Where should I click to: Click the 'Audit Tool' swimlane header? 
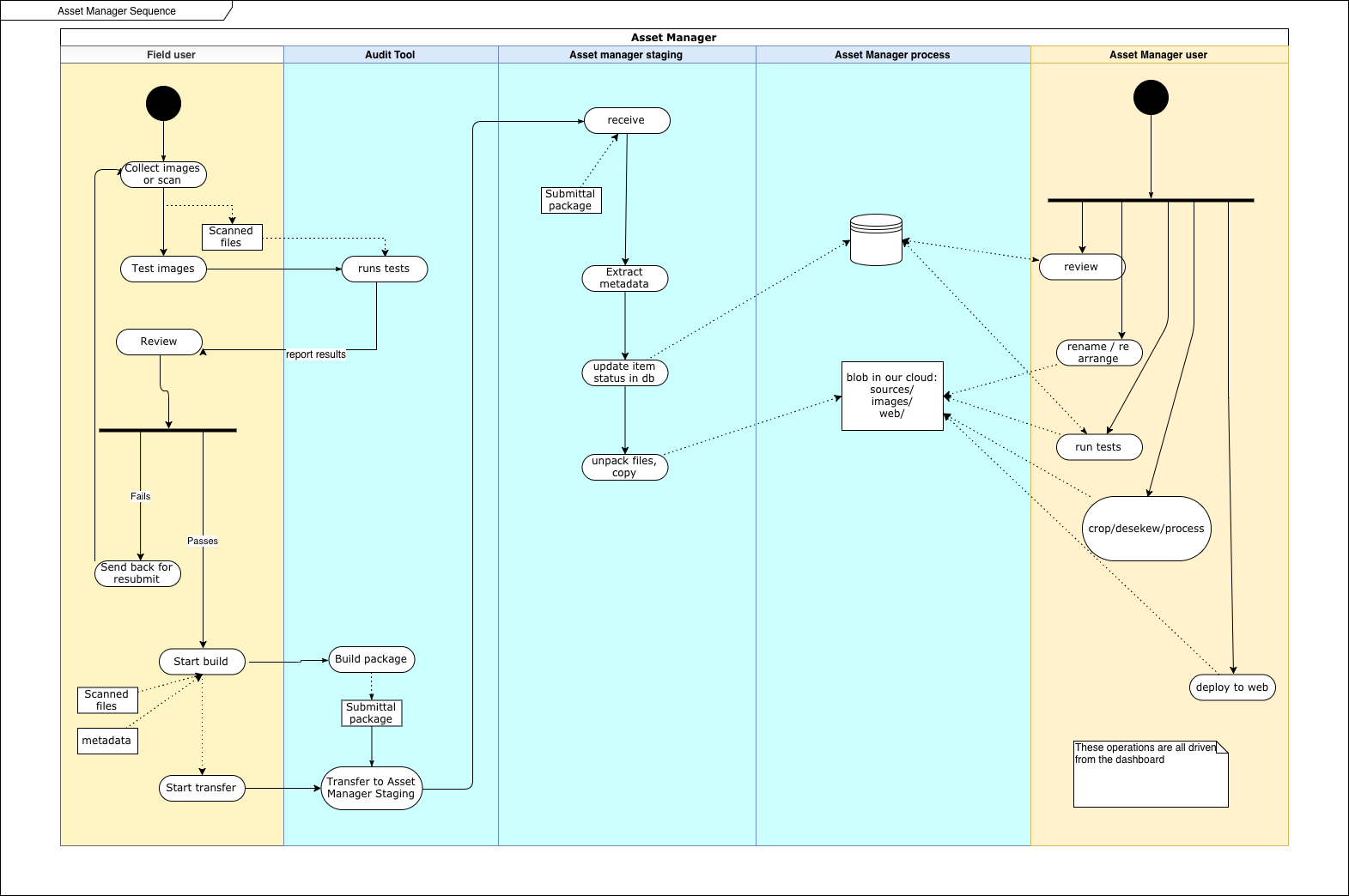tap(391, 55)
